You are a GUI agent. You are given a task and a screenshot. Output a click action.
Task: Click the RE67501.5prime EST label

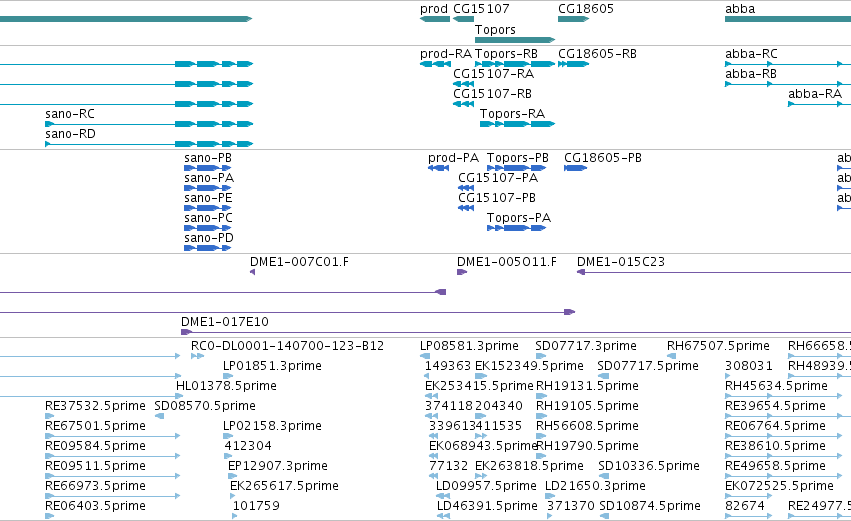tap(95, 427)
